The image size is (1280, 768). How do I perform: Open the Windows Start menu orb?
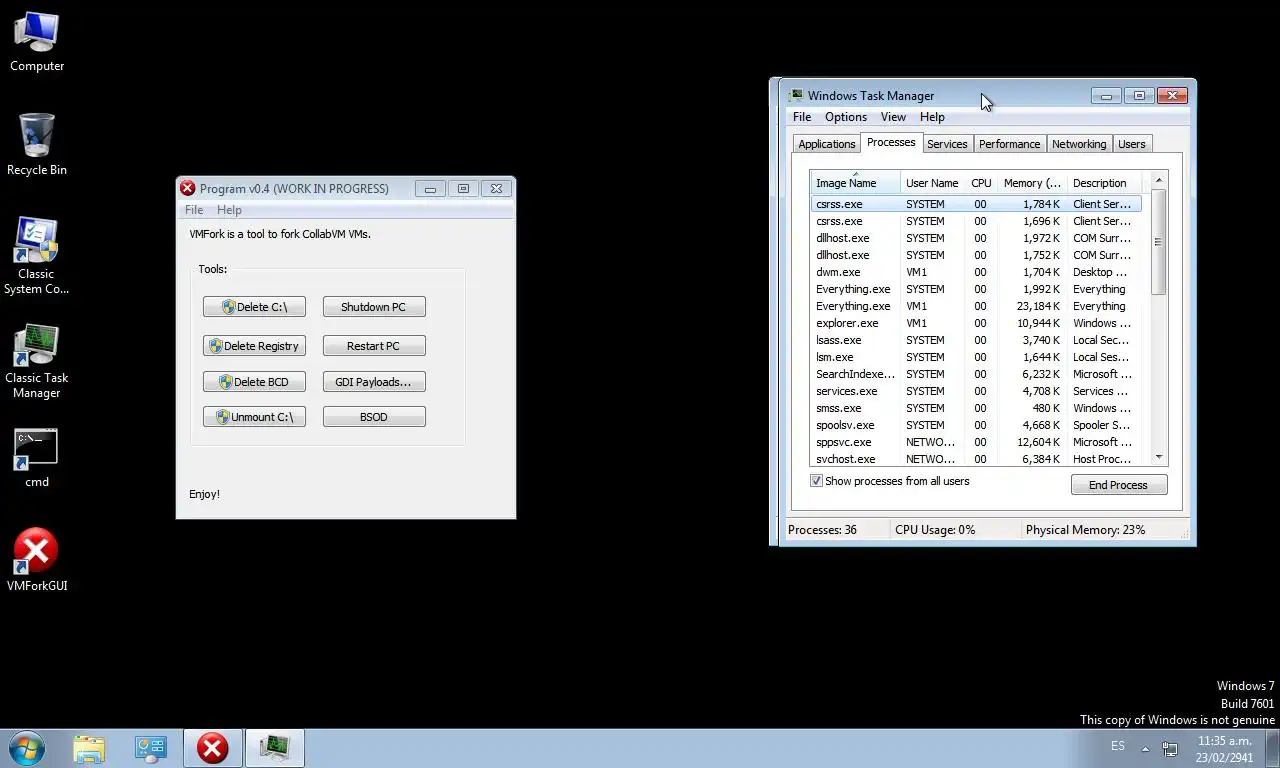tap(27, 748)
